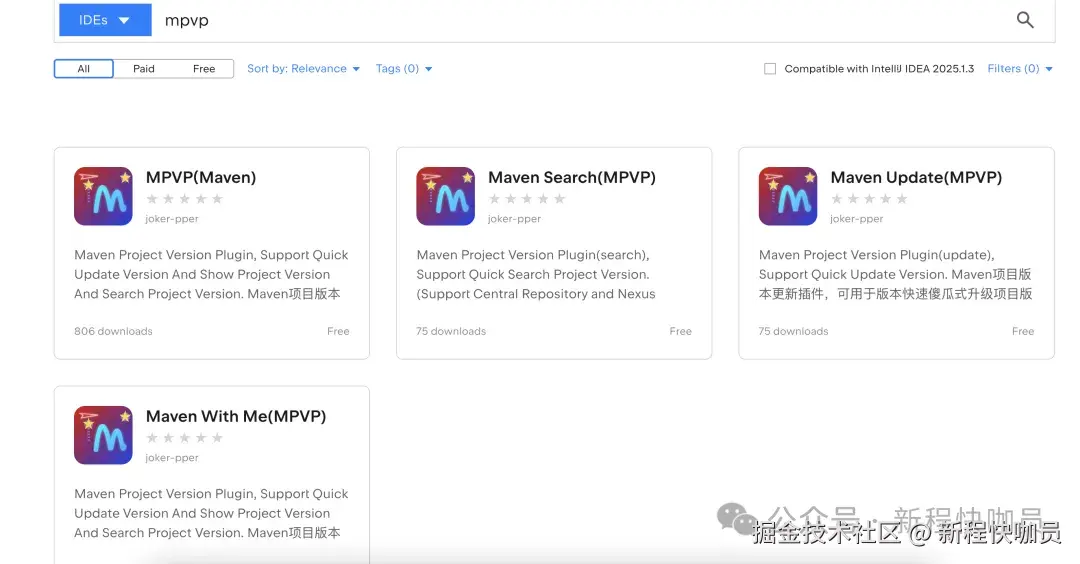Viewport: 1080px width, 564px height.
Task: Click Free label on MPVP(Maven) card
Action: pos(338,331)
